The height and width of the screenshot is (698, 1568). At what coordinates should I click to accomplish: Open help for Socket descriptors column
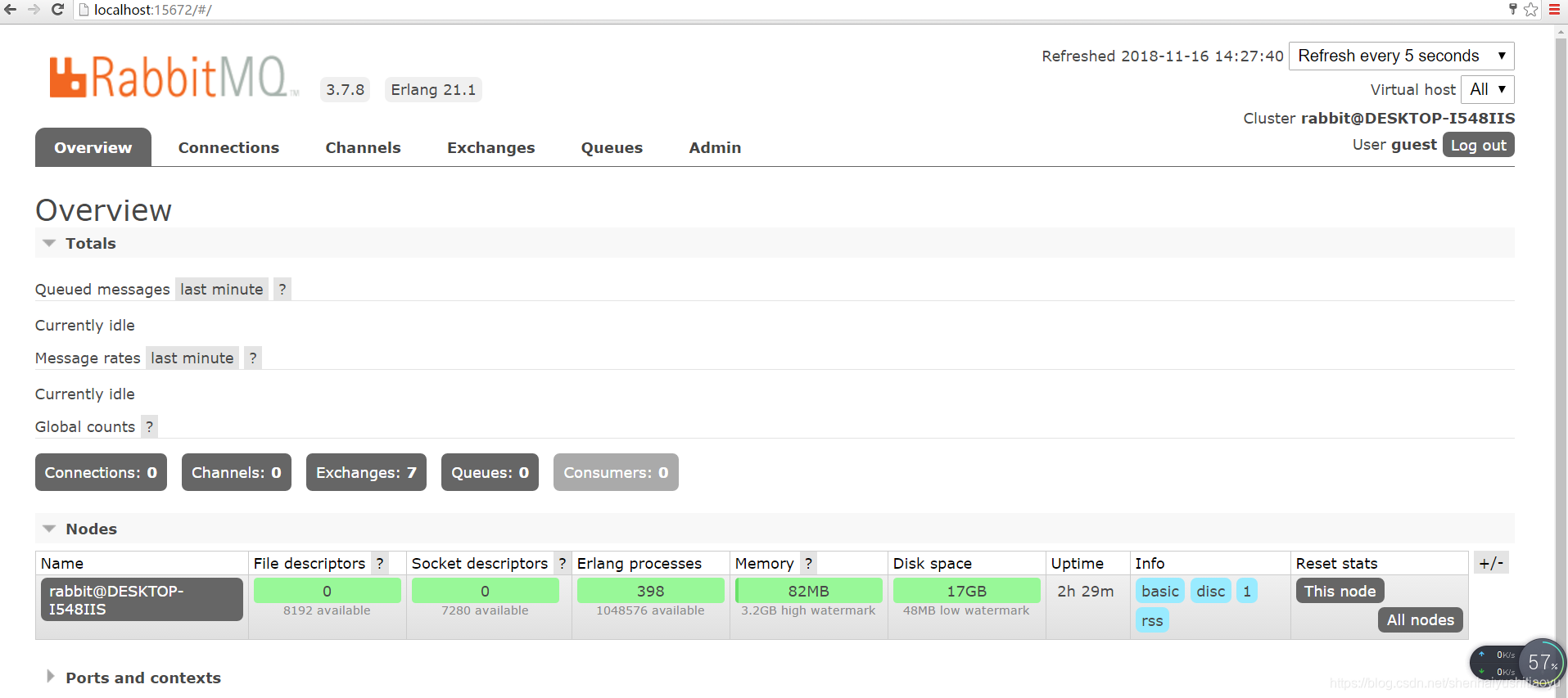point(562,563)
